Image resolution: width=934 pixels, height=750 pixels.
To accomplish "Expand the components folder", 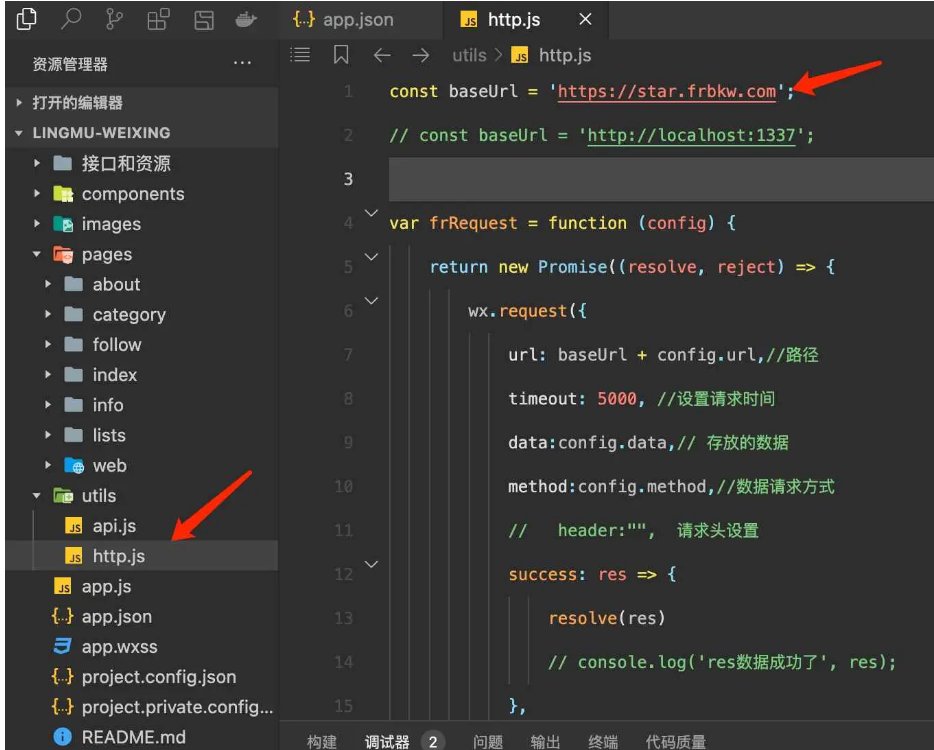I will click(x=142, y=194).
